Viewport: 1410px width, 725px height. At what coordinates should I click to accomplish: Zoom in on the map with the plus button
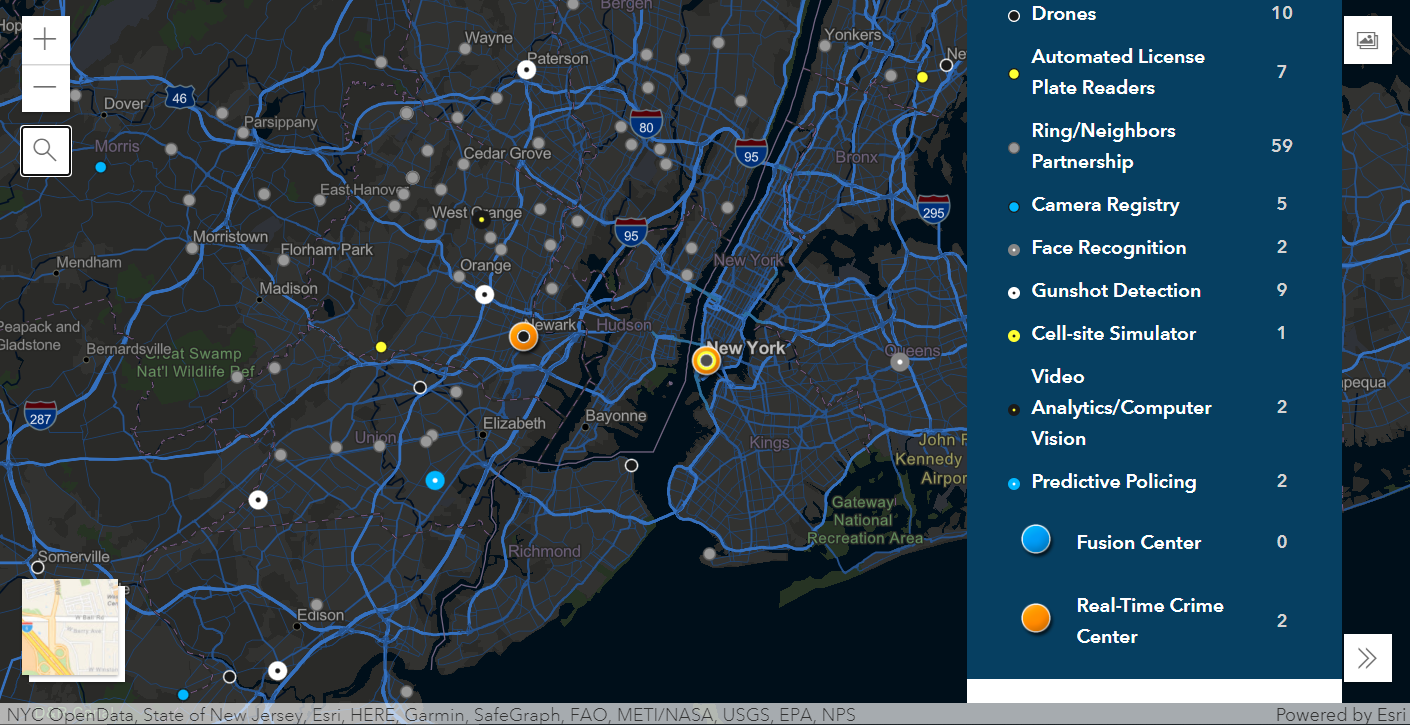pos(45,40)
